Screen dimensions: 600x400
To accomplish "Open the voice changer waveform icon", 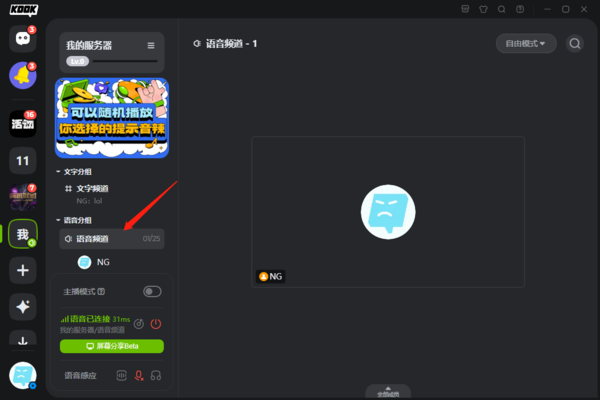I will pos(121,376).
